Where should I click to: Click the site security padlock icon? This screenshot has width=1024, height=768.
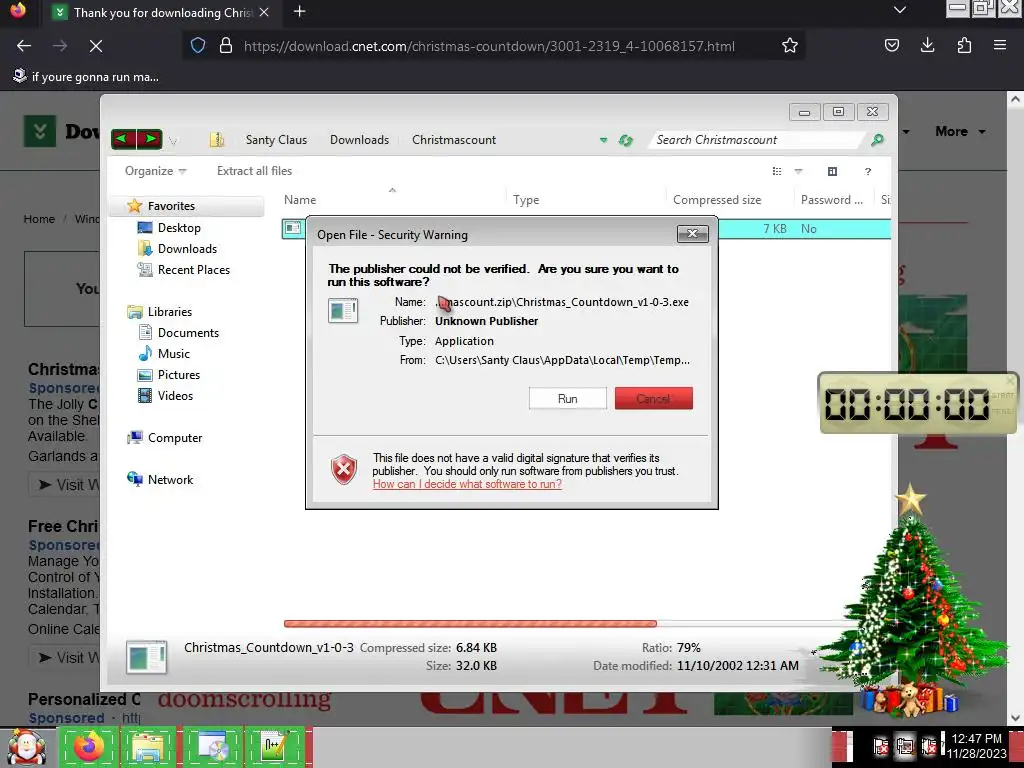(x=226, y=46)
